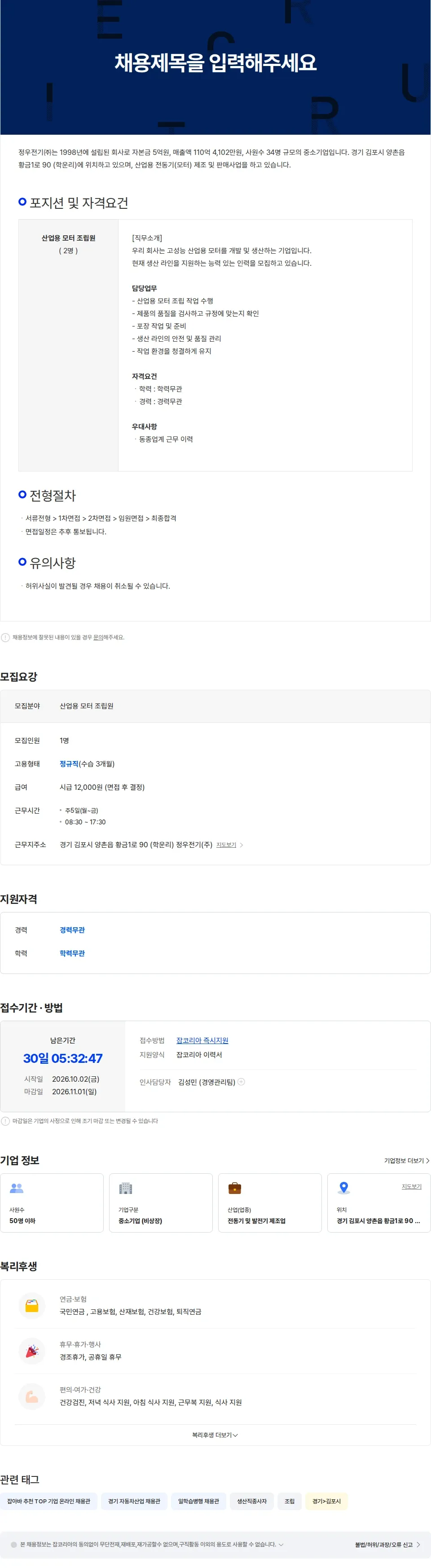
Task: Open 기업정보 더보기 link
Action: click(x=407, y=1161)
